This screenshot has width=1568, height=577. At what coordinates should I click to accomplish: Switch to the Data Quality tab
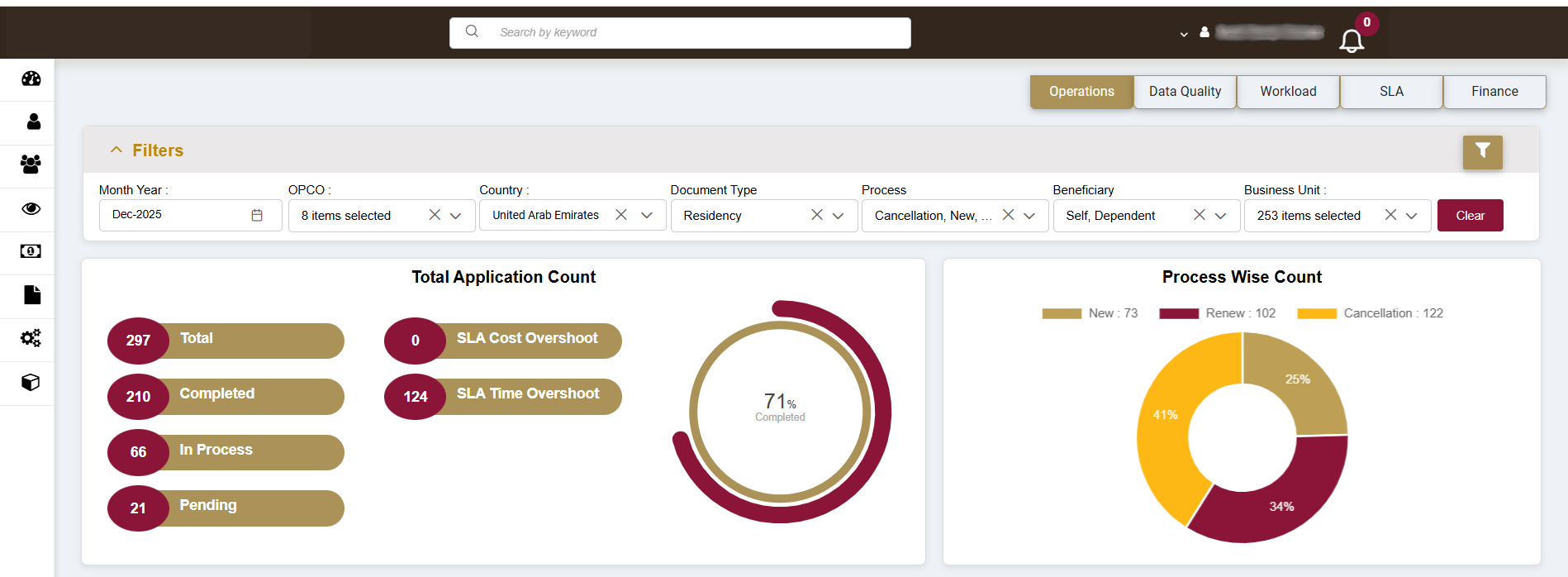1185,92
